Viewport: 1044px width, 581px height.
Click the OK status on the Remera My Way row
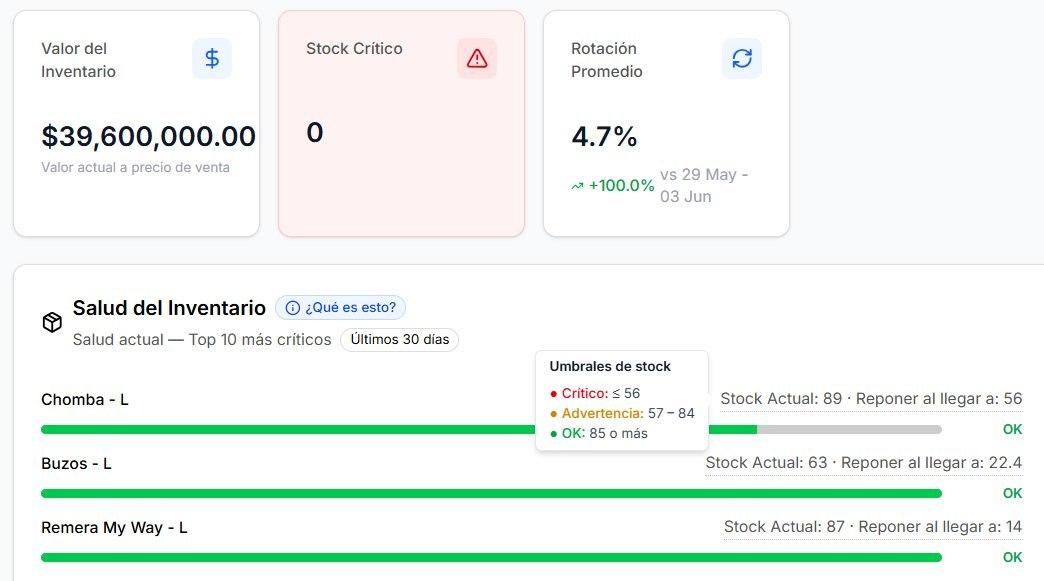[1012, 557]
